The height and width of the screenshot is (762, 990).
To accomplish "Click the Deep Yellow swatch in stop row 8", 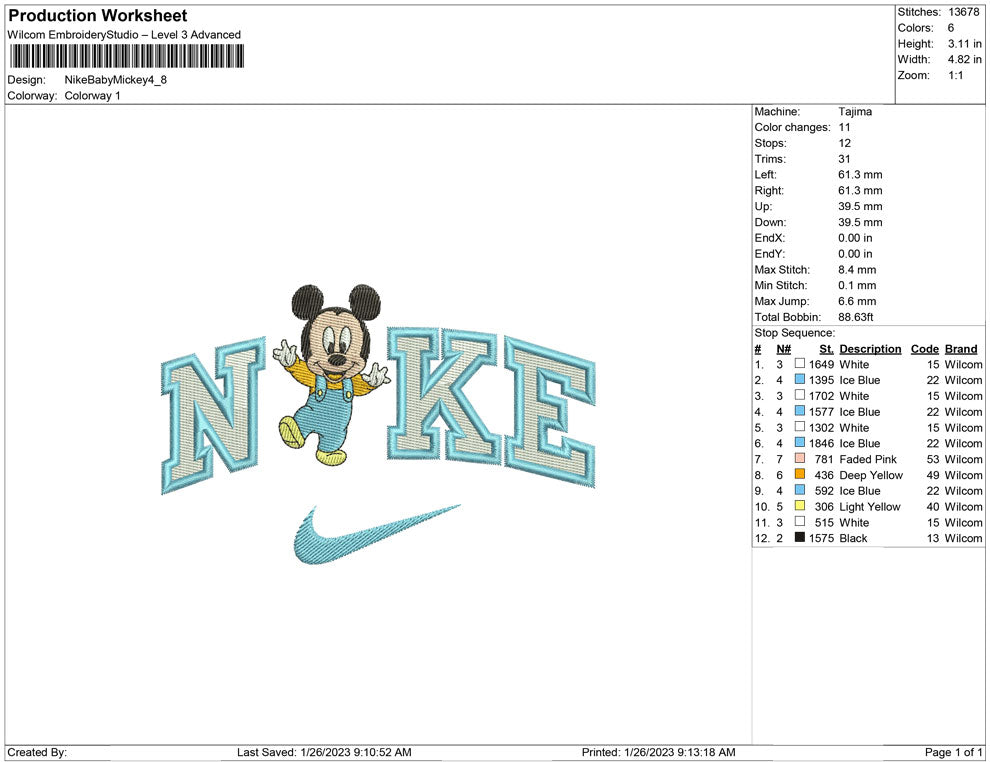I will coord(799,474).
